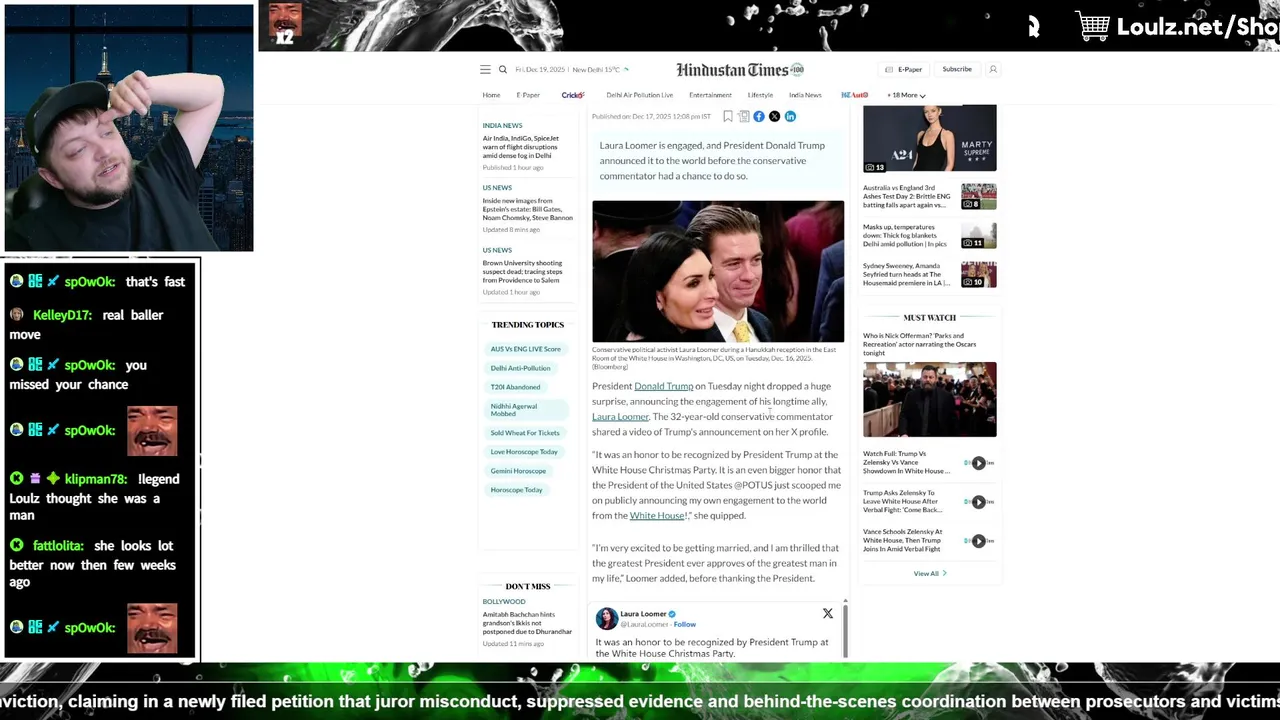1280x720 pixels.
Task: Play the Trump Vs Zelensky Vs Vance video
Action: coord(979,463)
